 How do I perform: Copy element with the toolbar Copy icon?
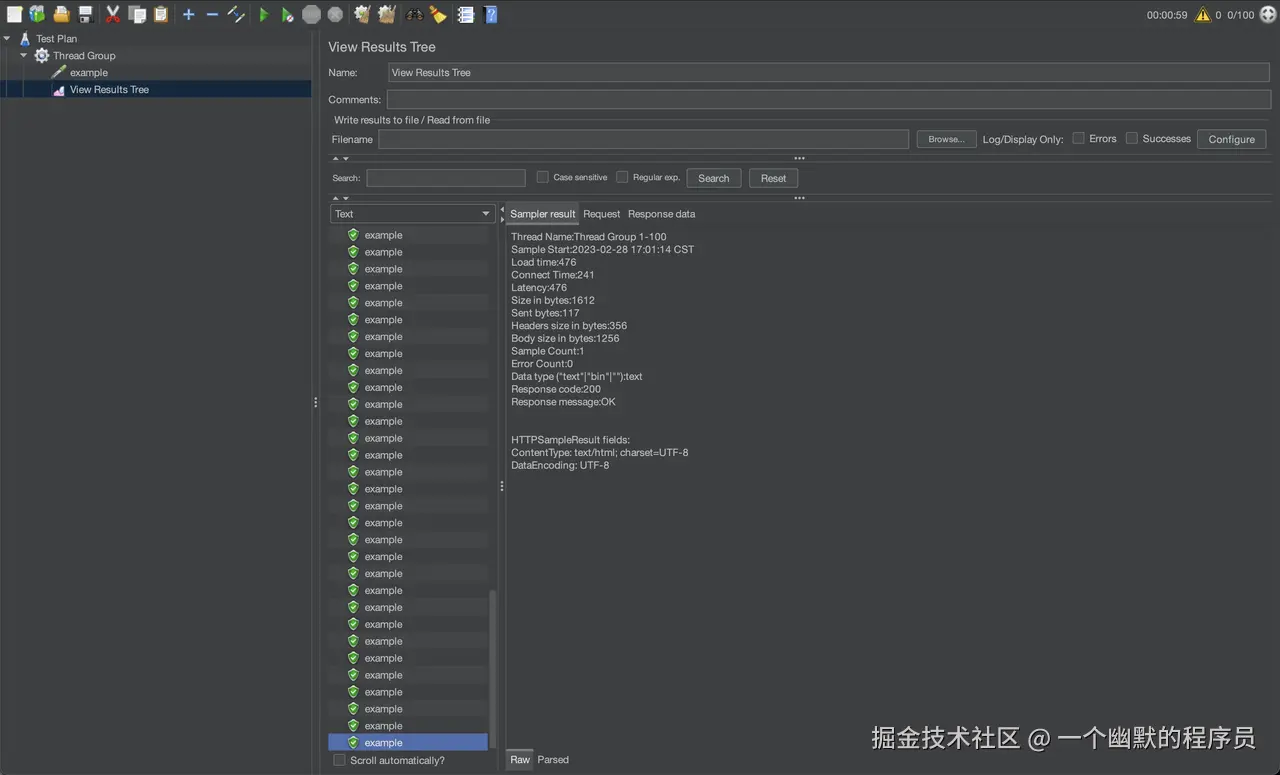click(x=137, y=14)
